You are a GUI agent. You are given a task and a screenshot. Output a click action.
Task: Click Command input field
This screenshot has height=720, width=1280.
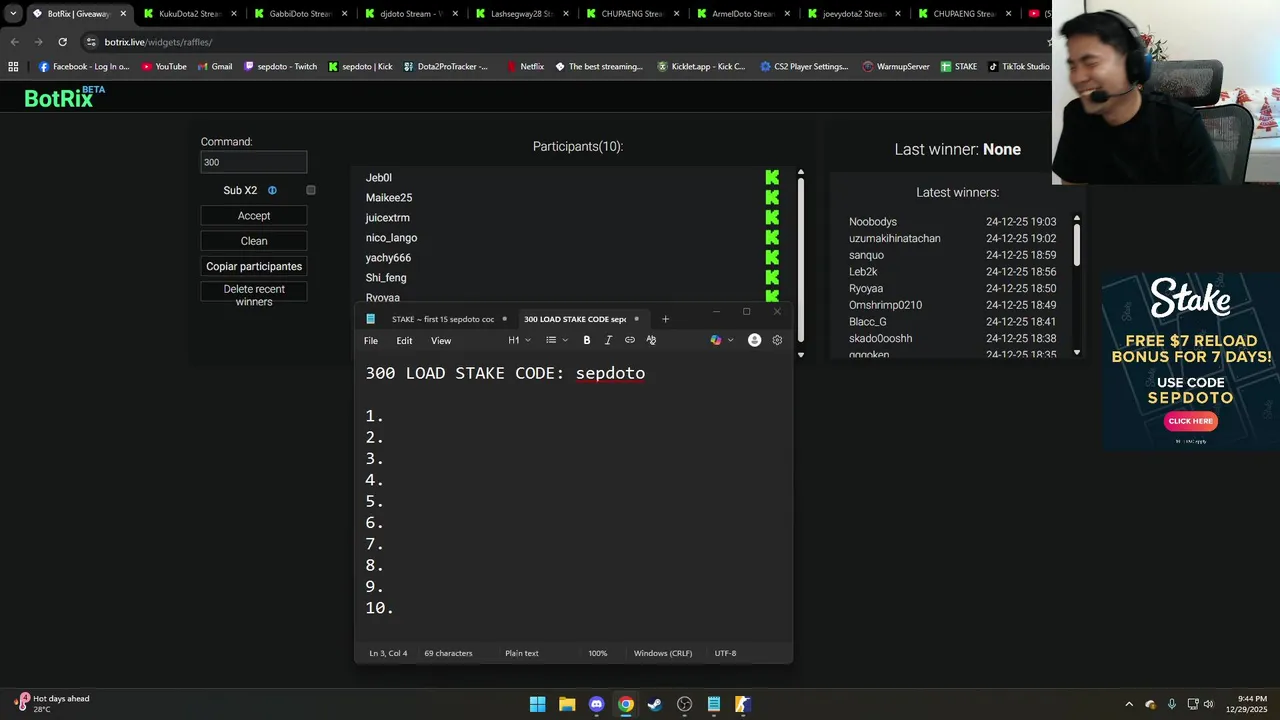[x=254, y=162]
